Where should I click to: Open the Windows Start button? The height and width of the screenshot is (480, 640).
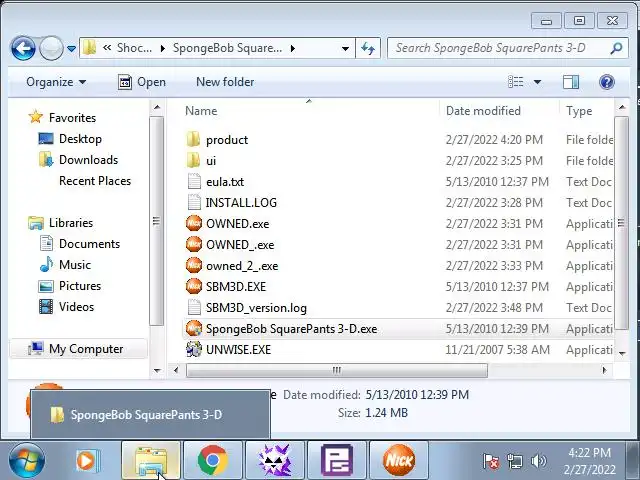[x=27, y=461]
